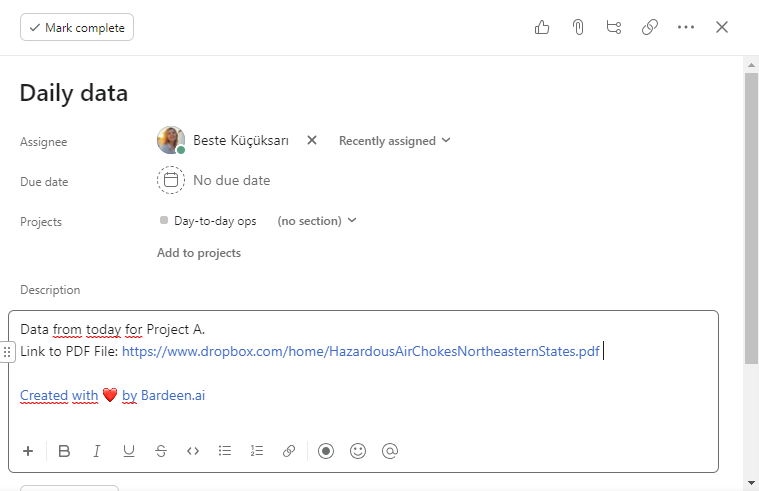
Task: Click the Mark complete button
Action: click(x=77, y=27)
